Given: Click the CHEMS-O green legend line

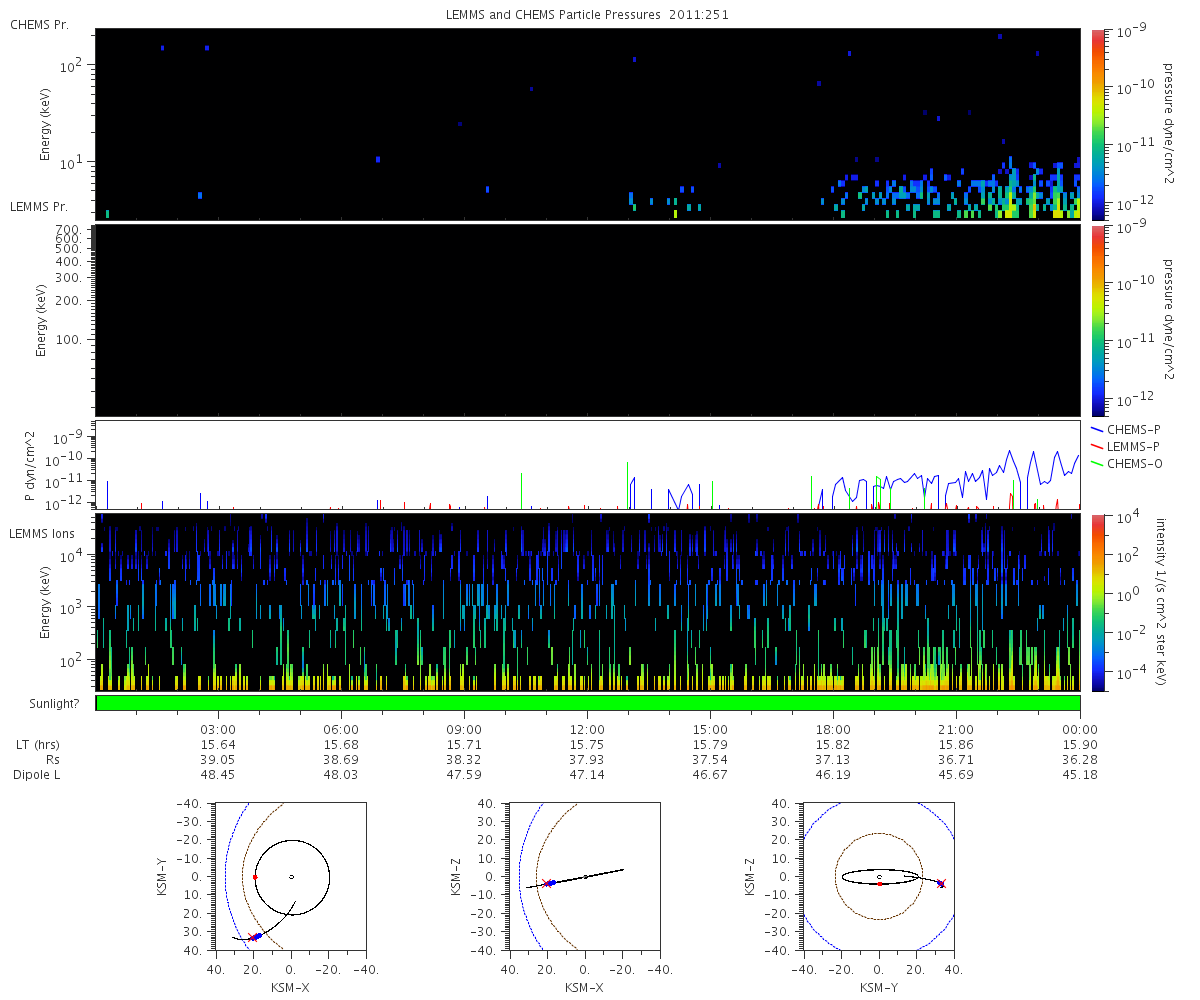Looking at the screenshot, I should pyautogui.click(x=1096, y=462).
